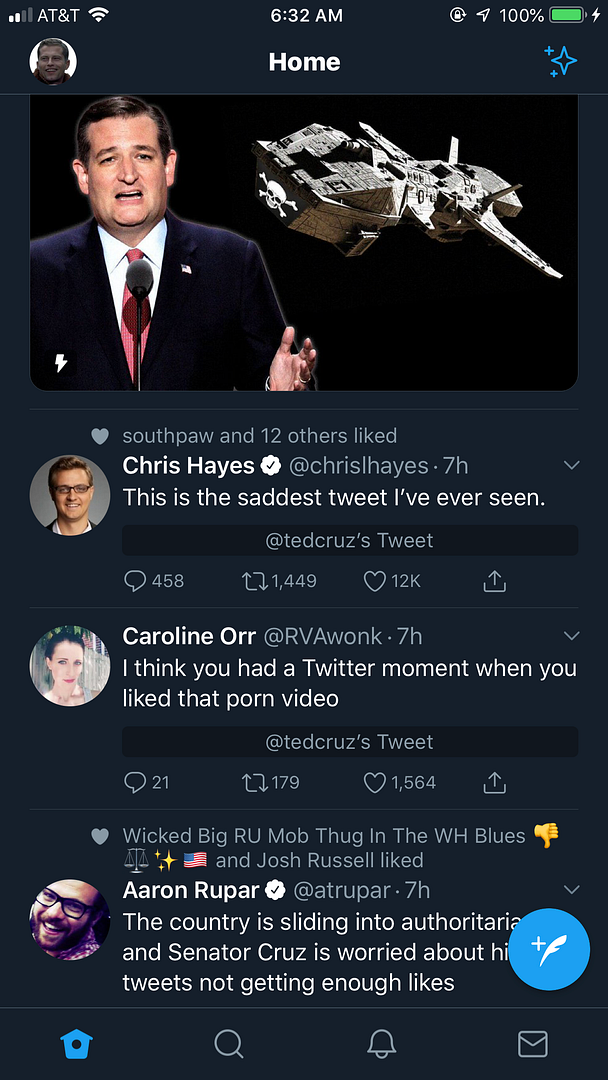Reply to Caroline Orr's tweet
The width and height of the screenshot is (608, 1080).
pos(136,782)
